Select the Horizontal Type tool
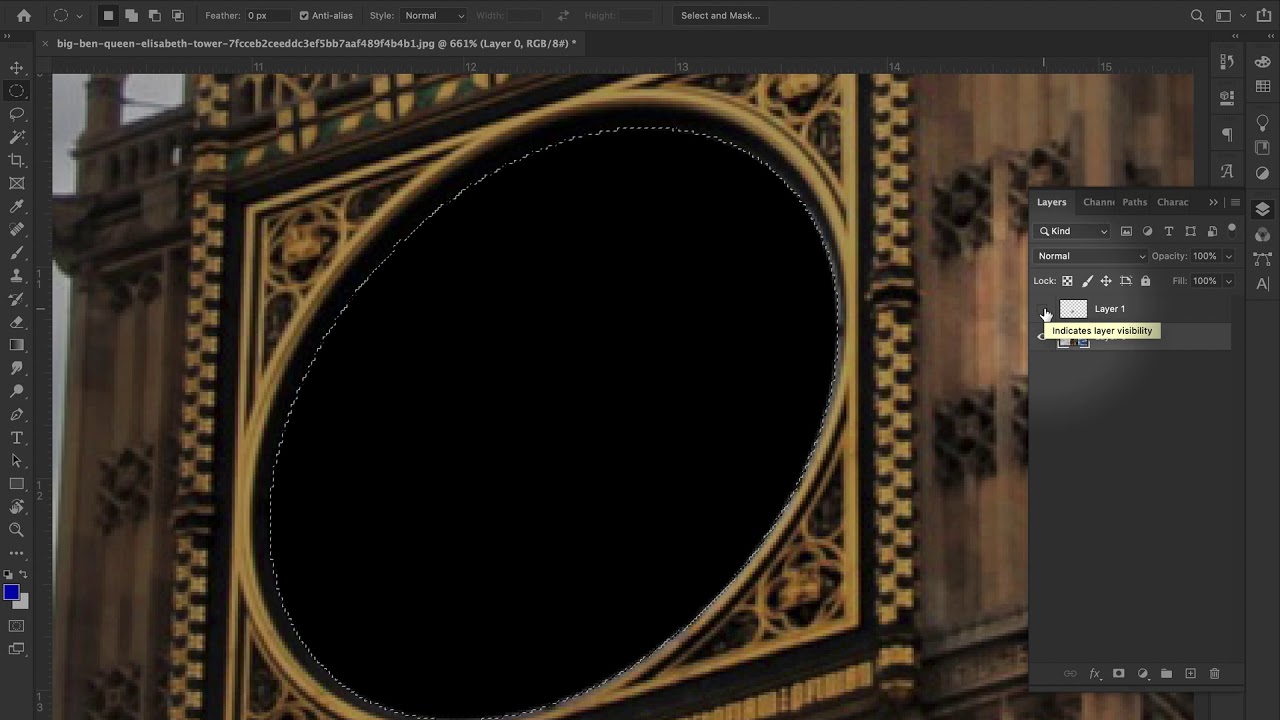1280x720 pixels. coord(17,438)
